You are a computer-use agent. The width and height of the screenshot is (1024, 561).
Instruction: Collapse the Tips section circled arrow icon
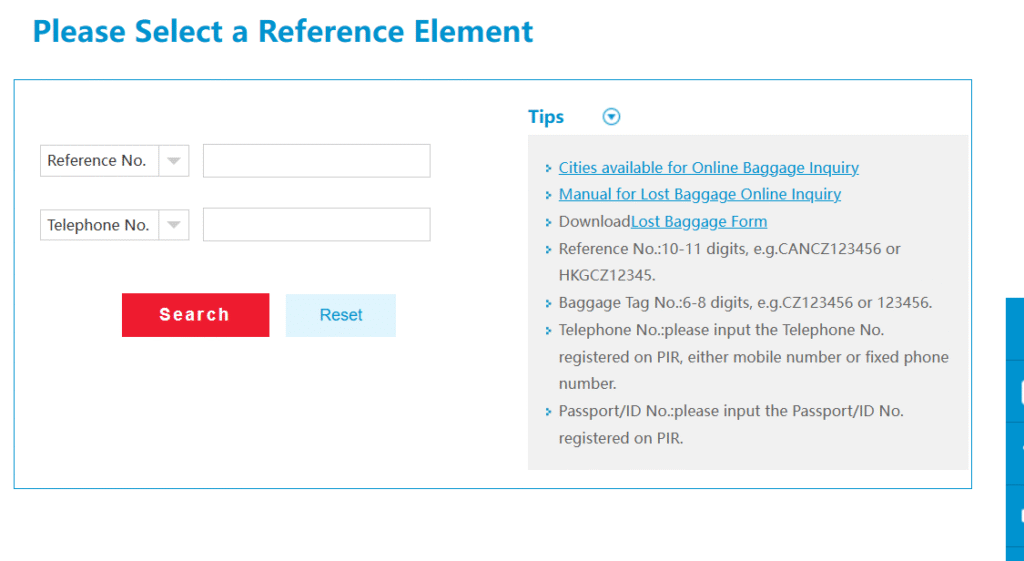[612, 117]
